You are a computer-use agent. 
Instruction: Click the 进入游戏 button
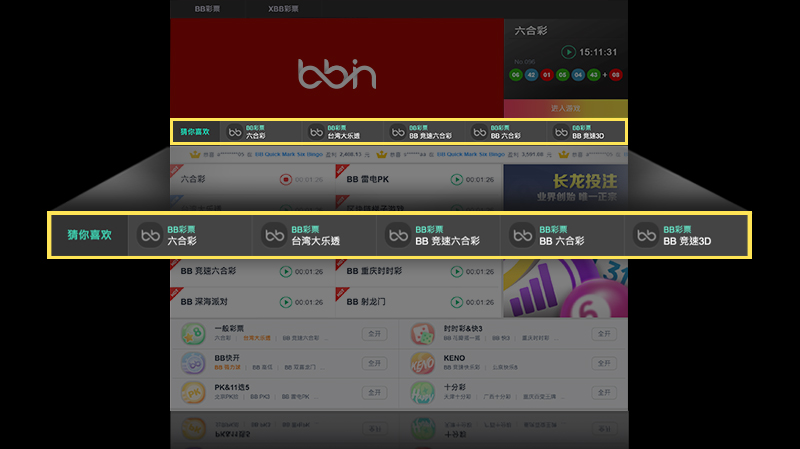click(565, 108)
